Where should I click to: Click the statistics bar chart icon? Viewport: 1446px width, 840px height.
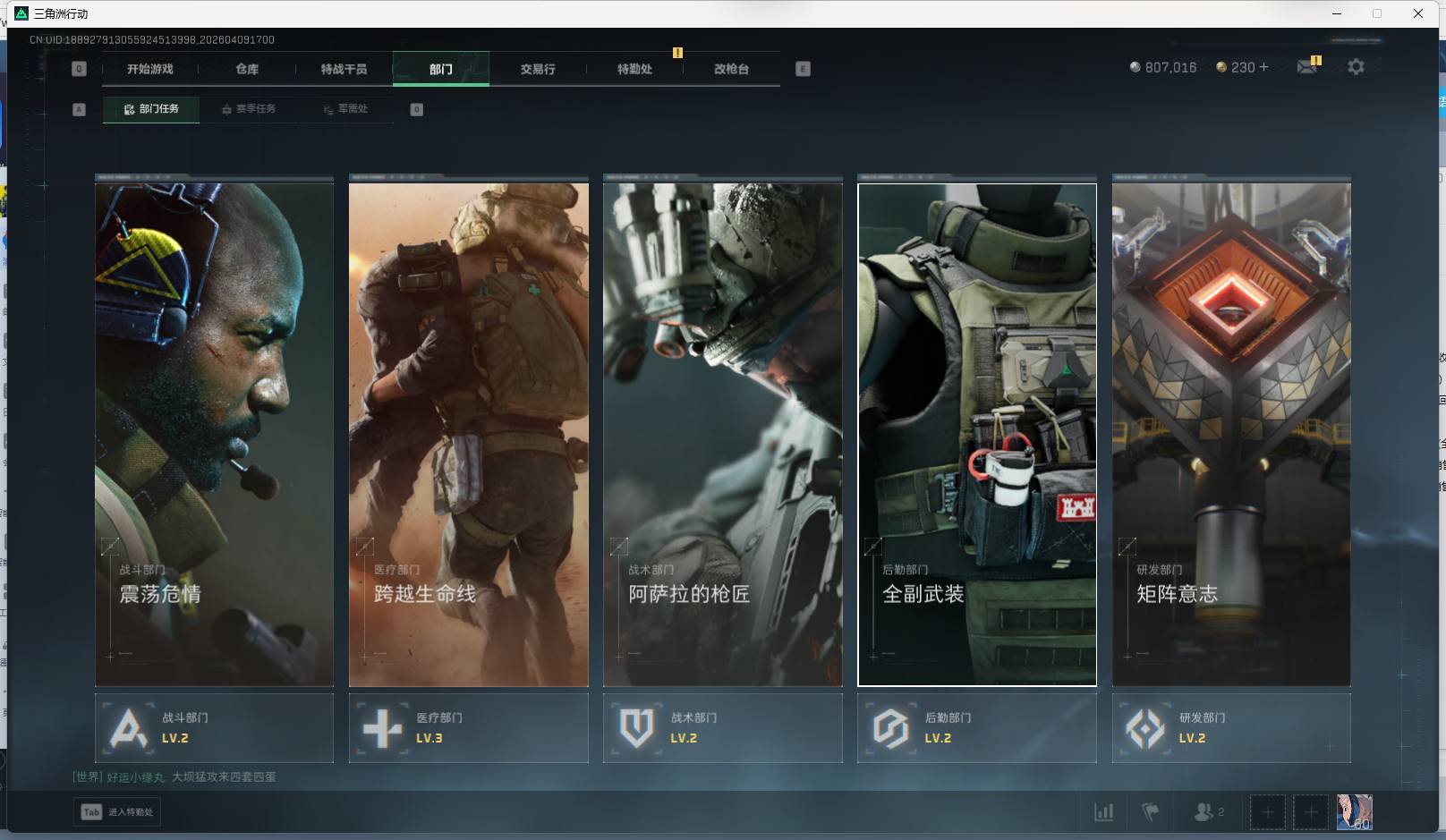coord(1104,812)
